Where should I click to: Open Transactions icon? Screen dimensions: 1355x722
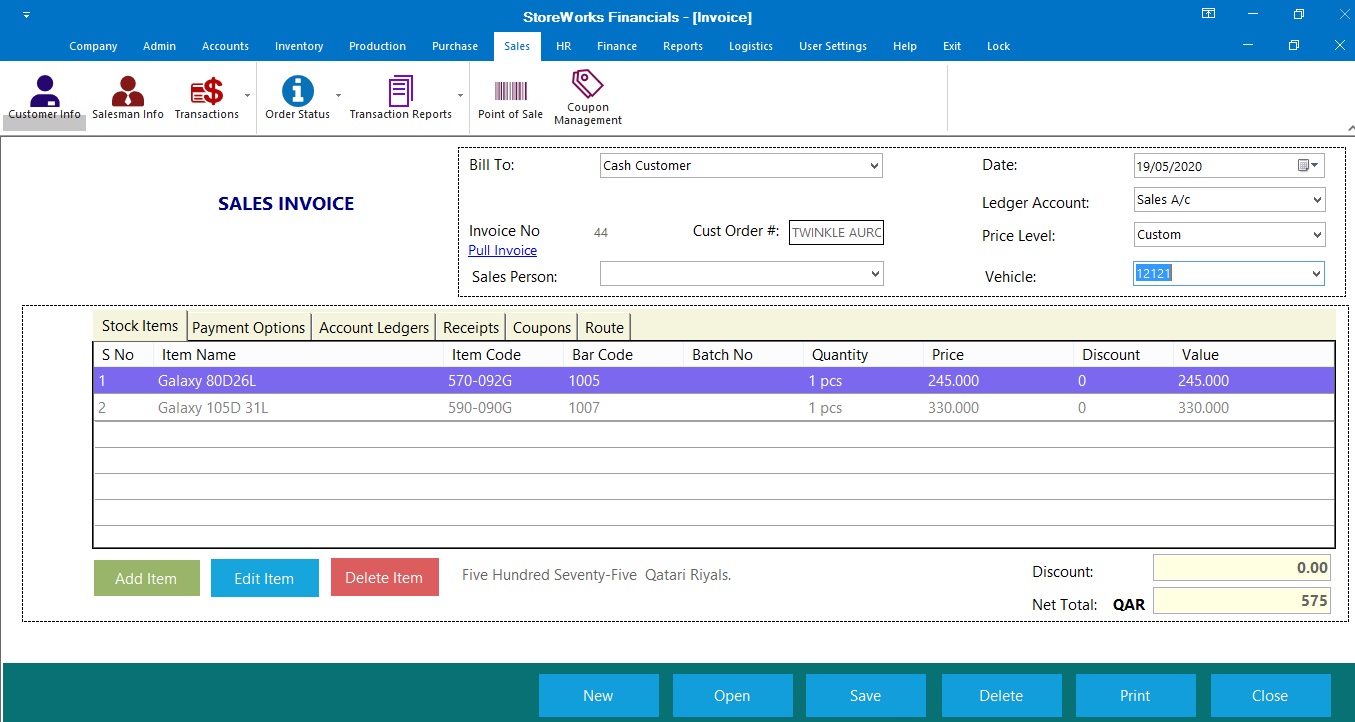[206, 91]
